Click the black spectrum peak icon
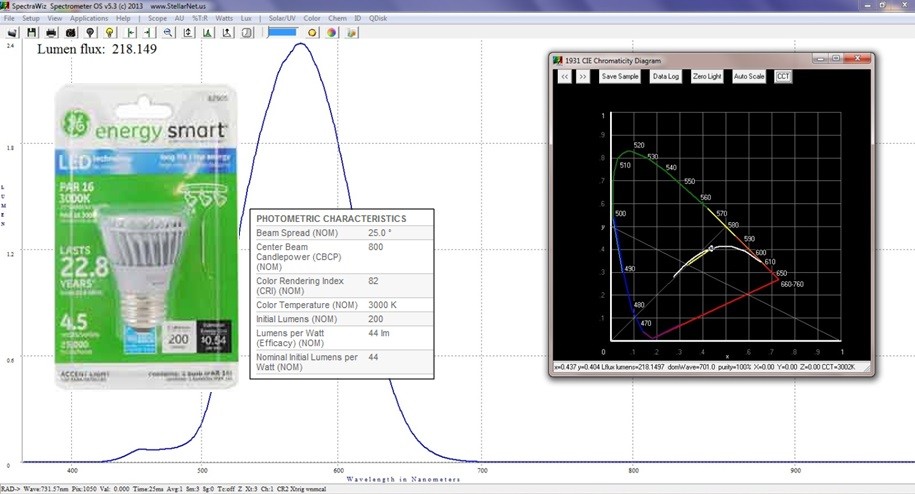 (227, 33)
